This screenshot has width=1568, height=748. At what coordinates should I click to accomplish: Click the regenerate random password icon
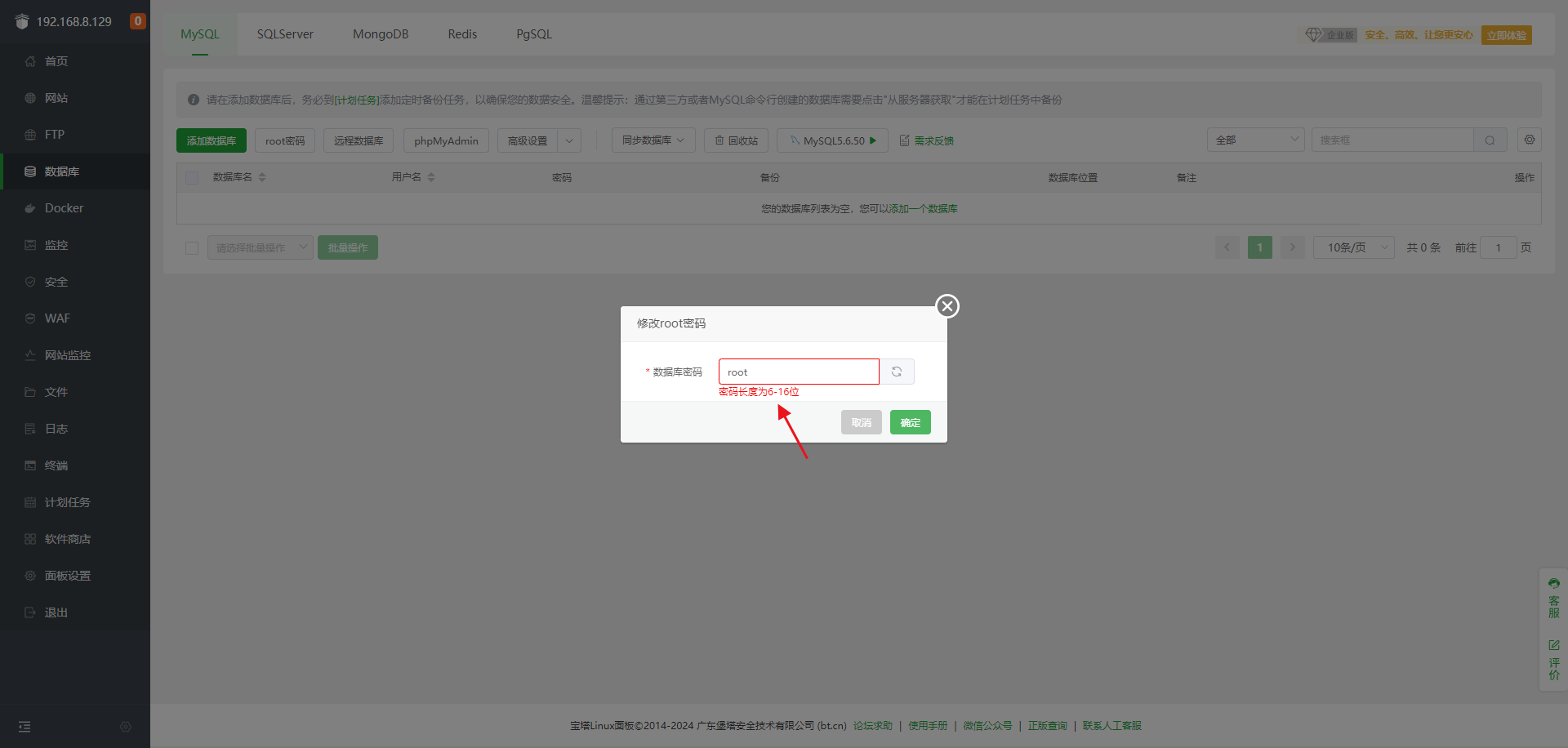(x=897, y=372)
